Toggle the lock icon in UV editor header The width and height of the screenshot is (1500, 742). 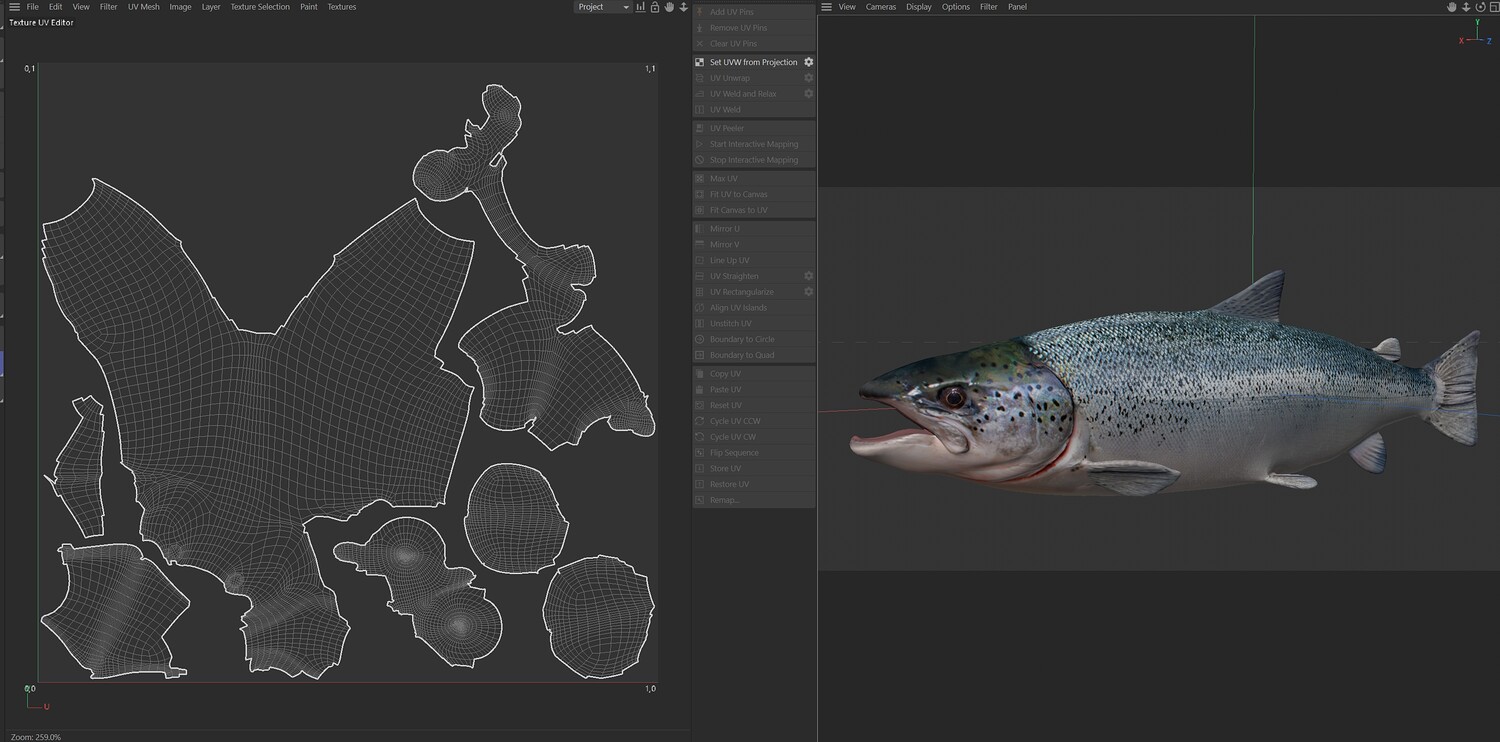pos(655,7)
